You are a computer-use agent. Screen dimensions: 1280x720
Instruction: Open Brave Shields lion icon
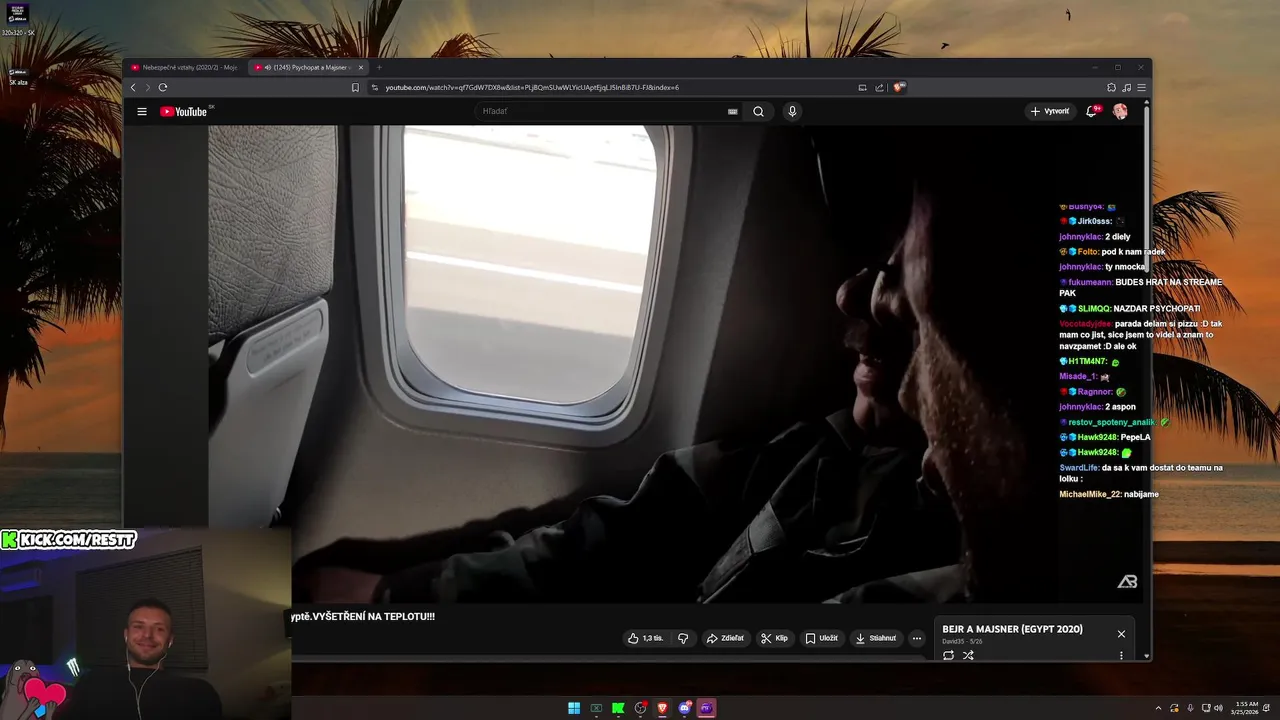(899, 87)
